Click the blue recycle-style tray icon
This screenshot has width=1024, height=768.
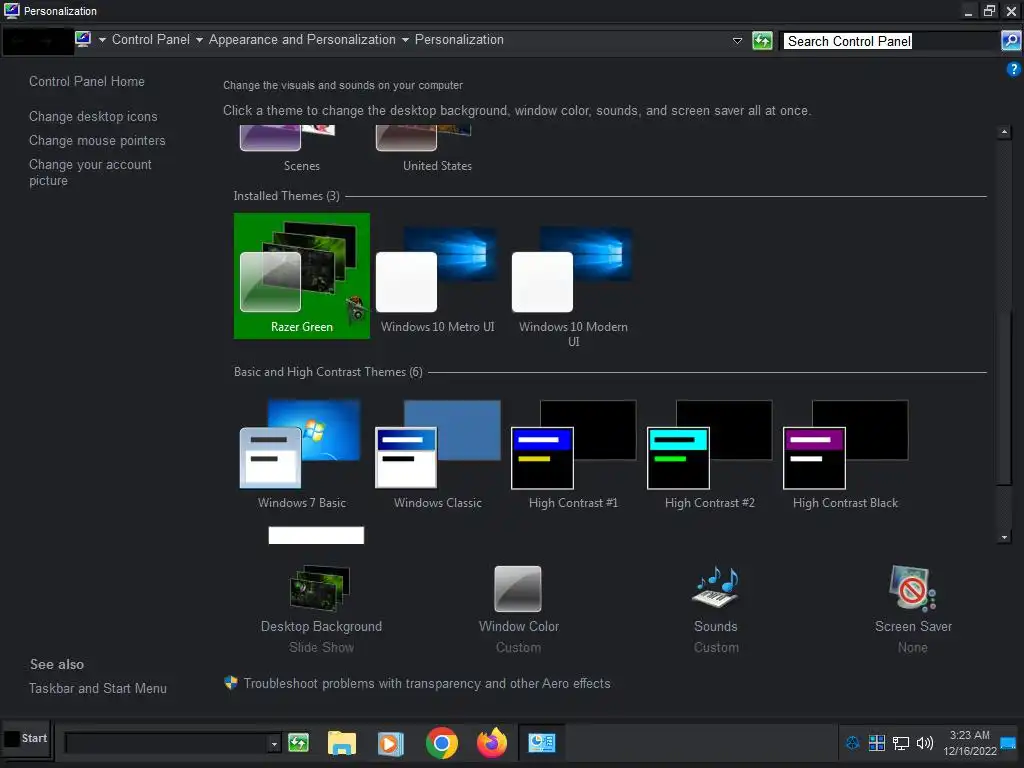pos(852,743)
